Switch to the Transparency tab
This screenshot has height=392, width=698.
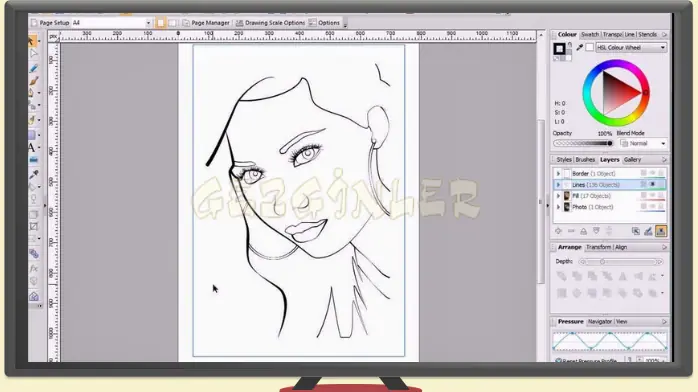point(613,34)
